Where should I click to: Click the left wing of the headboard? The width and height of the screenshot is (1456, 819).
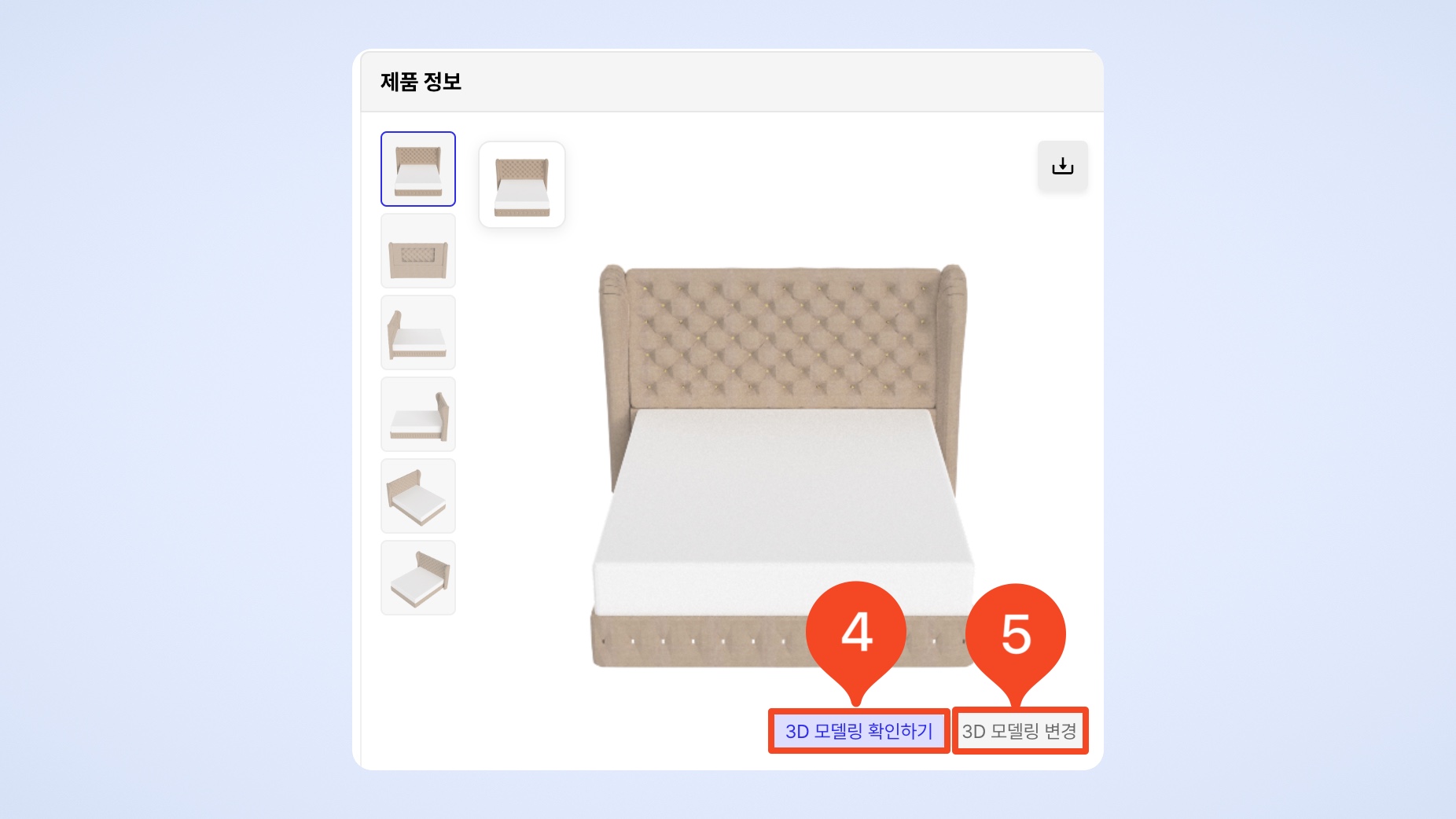tap(614, 369)
